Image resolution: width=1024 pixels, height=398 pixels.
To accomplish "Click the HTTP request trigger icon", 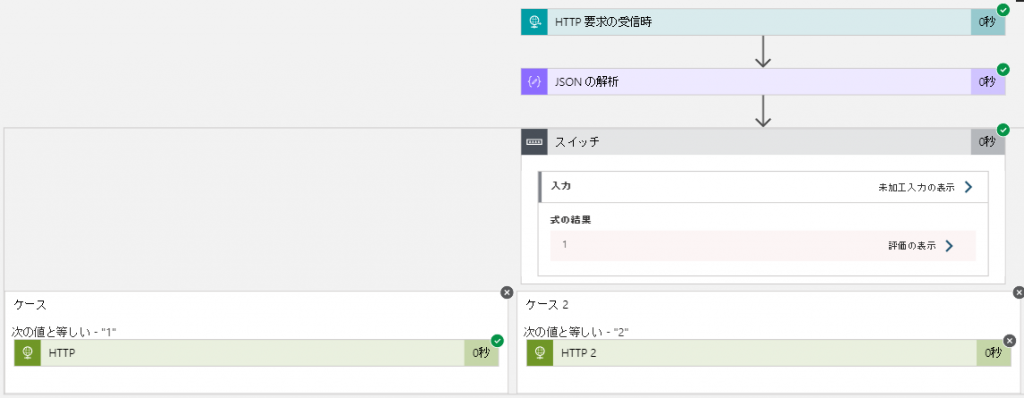I will coord(534,22).
